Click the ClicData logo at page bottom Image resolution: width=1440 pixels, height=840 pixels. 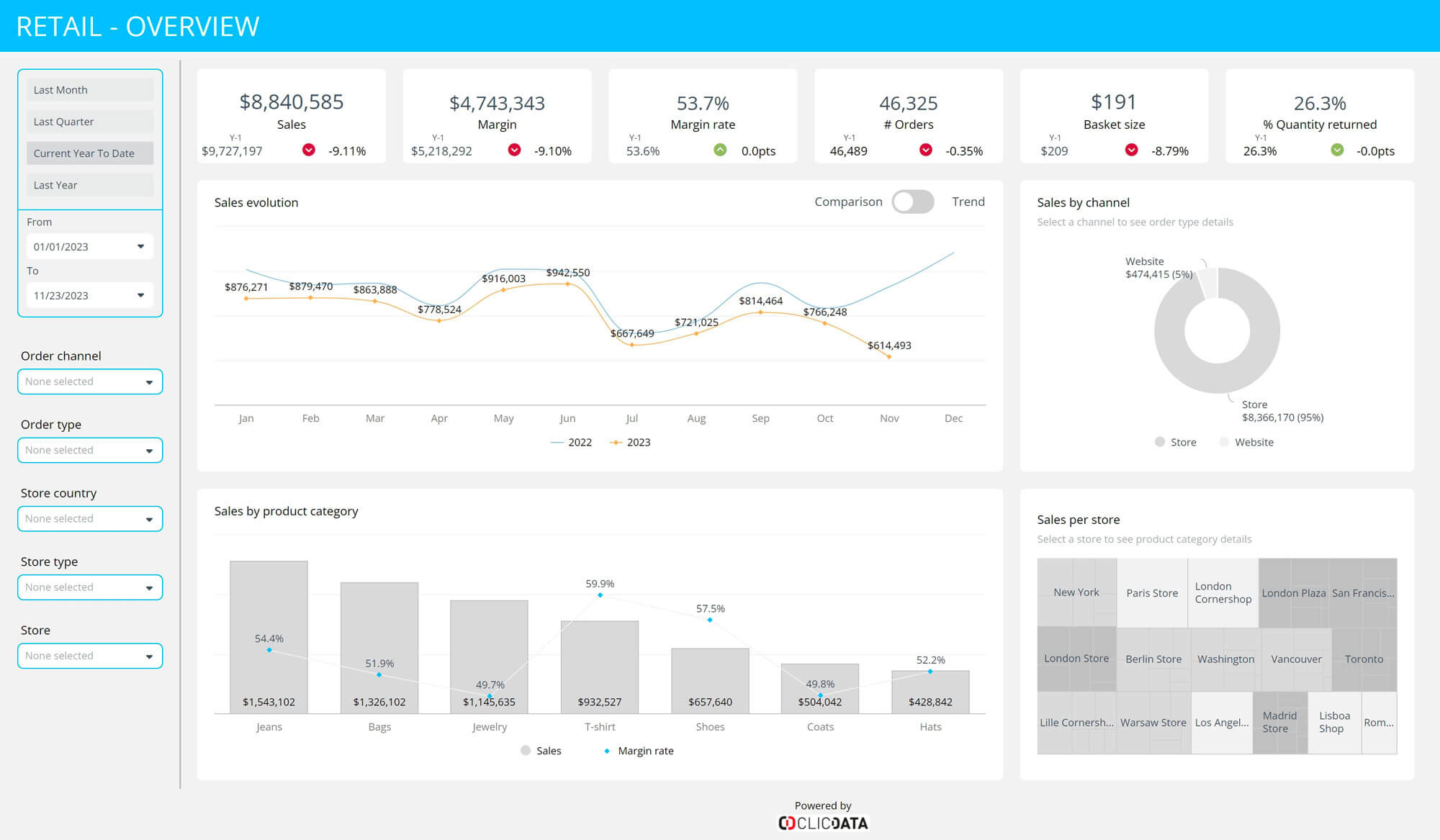[x=823, y=822]
